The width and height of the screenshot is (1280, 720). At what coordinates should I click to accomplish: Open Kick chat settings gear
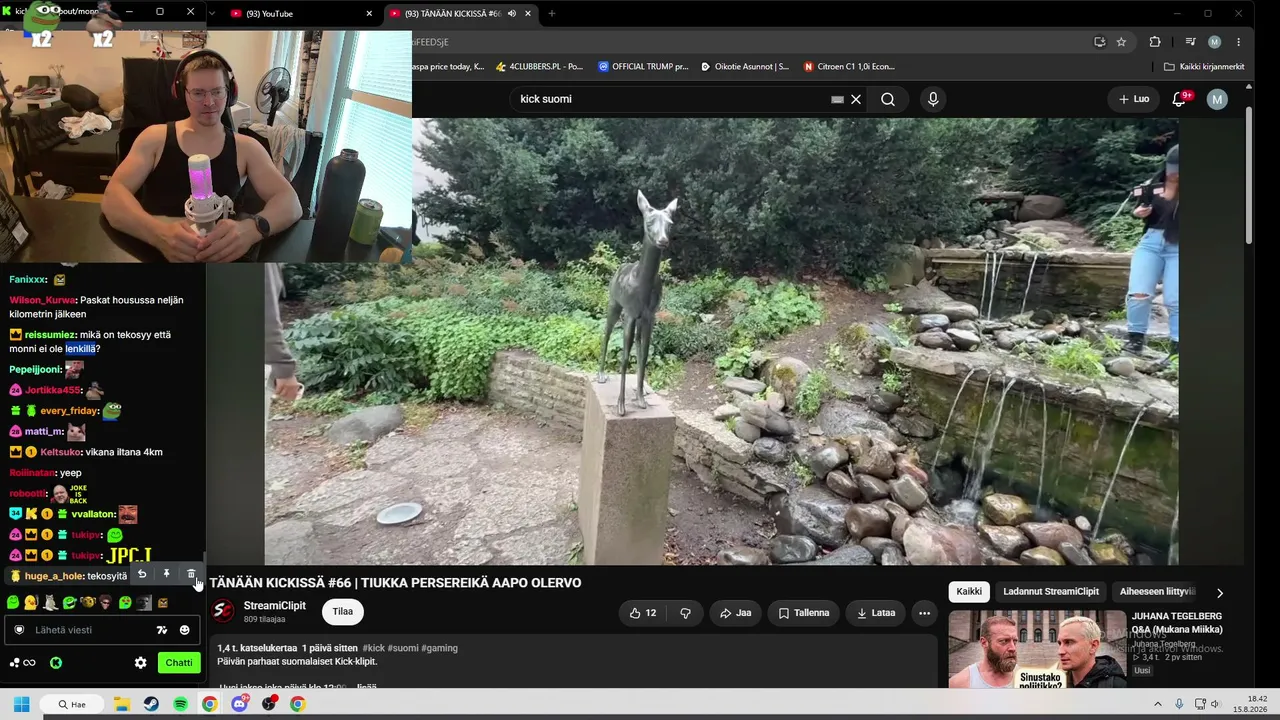[141, 663]
